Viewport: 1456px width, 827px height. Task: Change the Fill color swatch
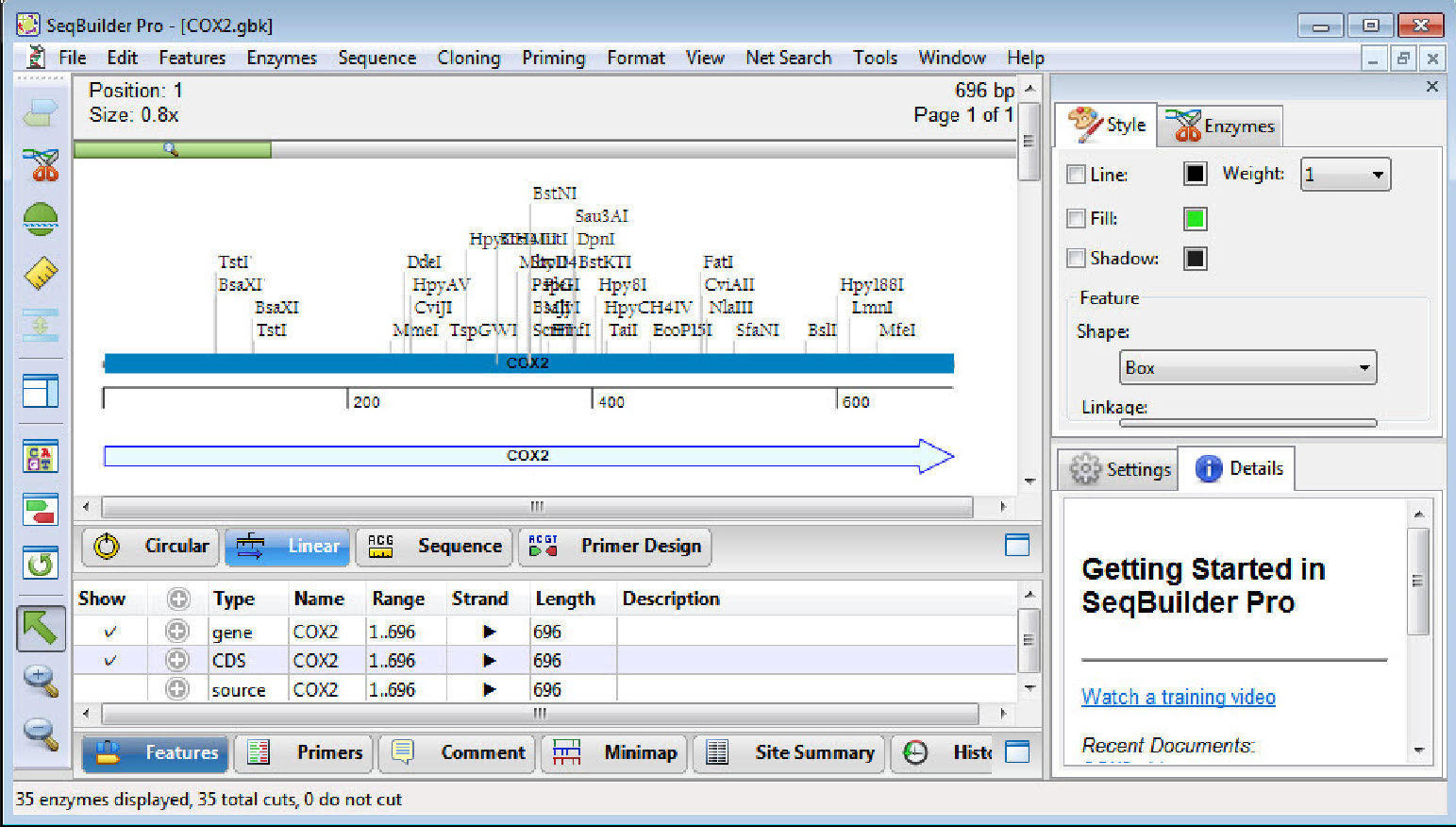click(1195, 218)
